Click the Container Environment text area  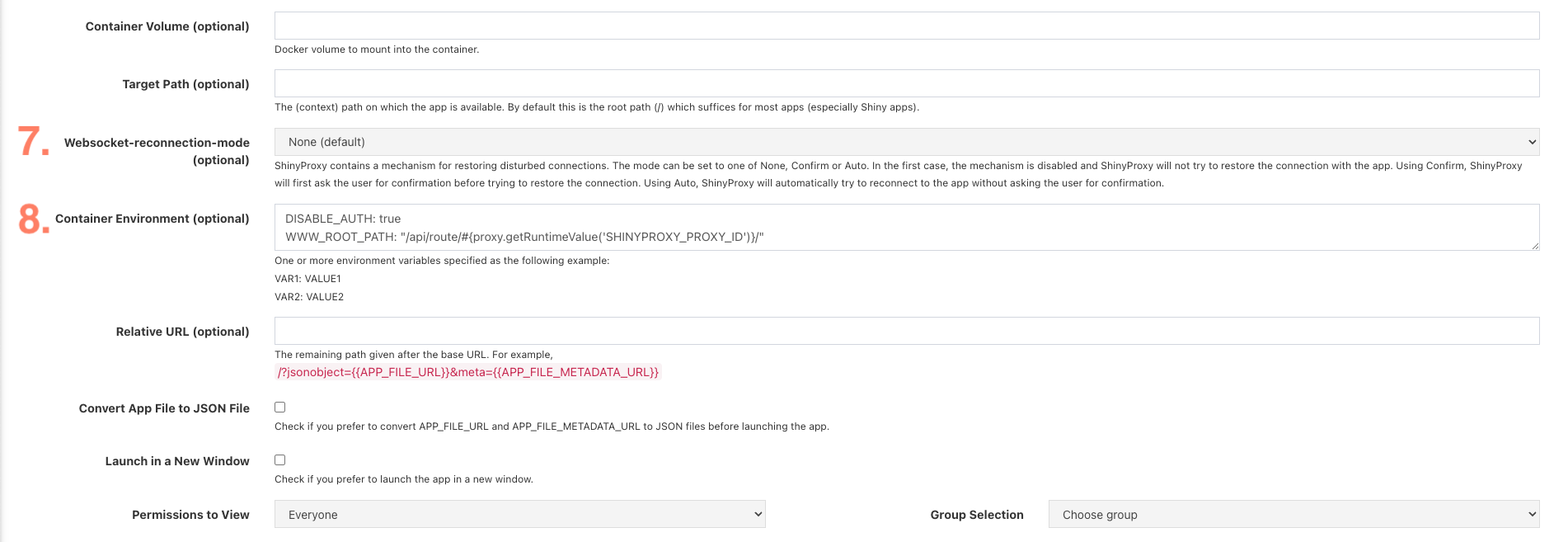pyautogui.click(x=907, y=228)
